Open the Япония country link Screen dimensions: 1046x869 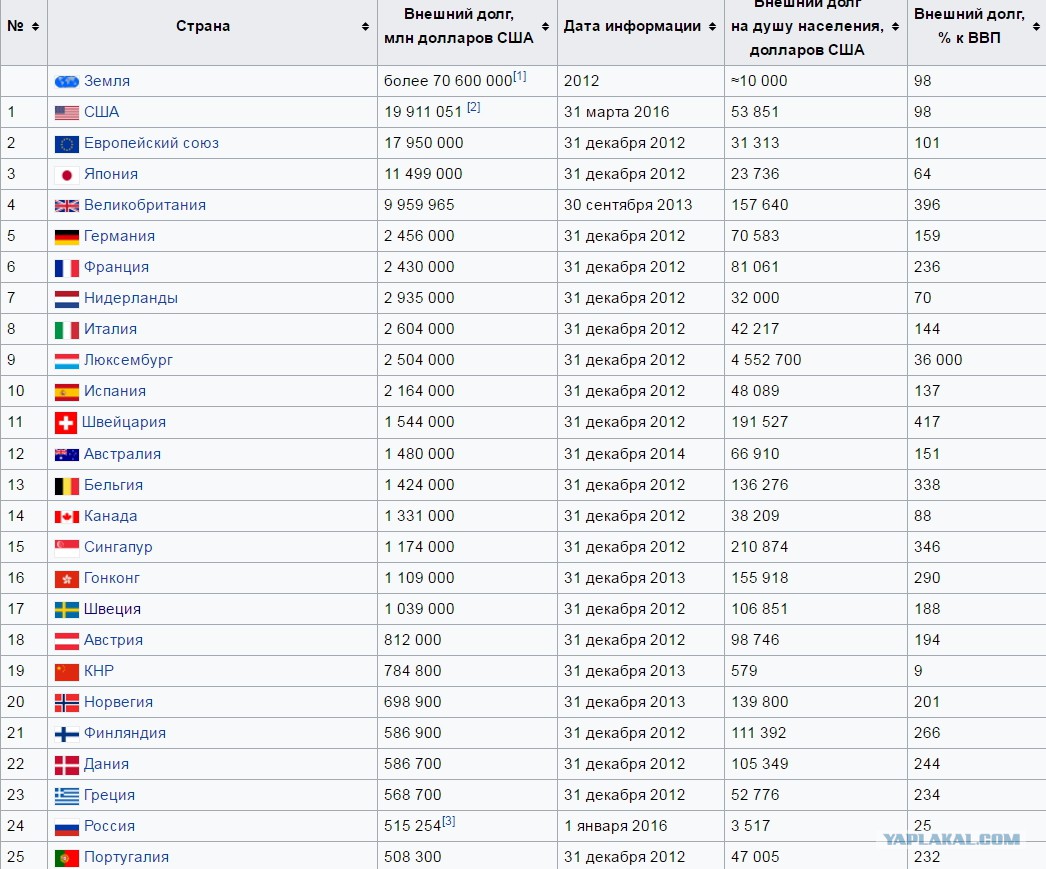pos(111,174)
